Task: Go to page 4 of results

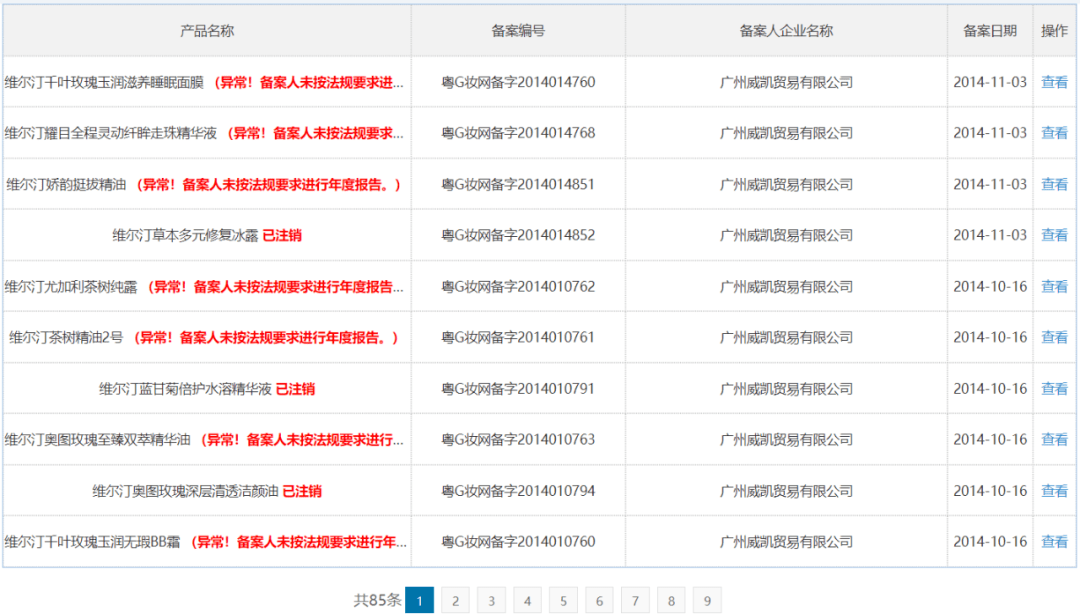Action: click(527, 600)
